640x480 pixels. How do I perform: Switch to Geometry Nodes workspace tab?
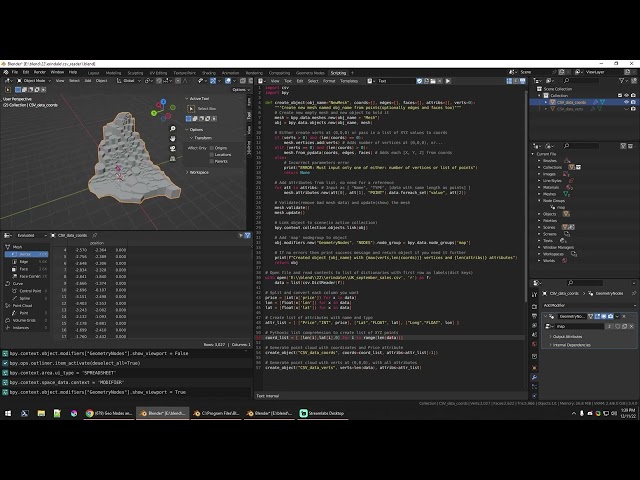click(x=310, y=73)
